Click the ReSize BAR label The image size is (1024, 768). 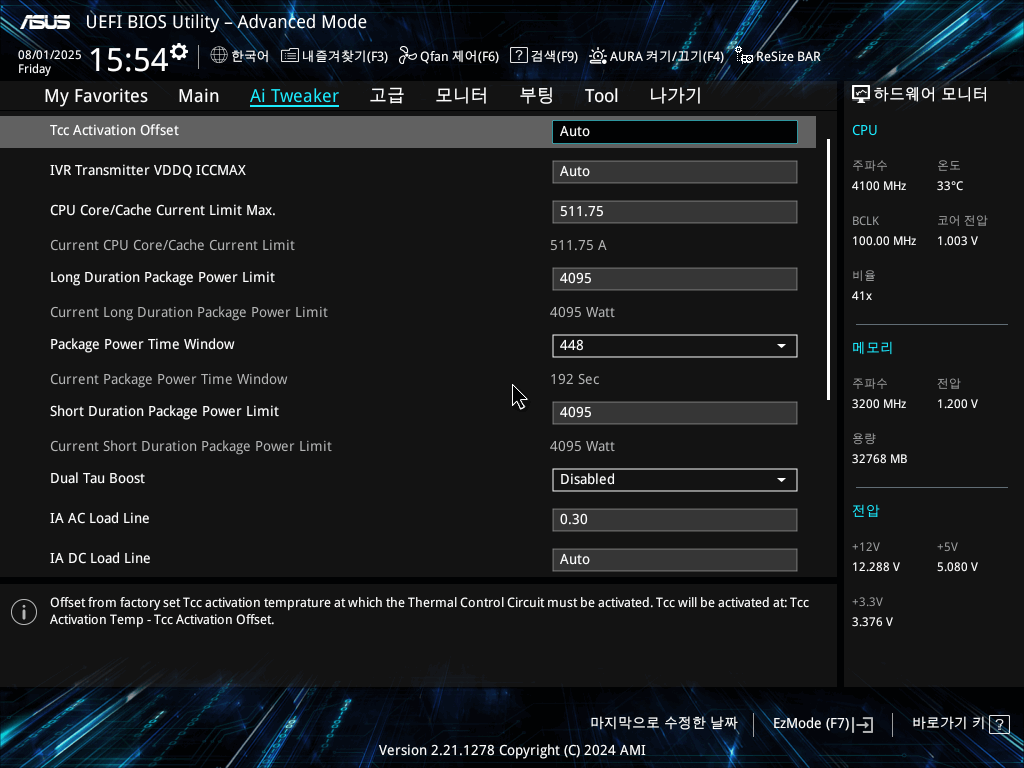click(788, 56)
